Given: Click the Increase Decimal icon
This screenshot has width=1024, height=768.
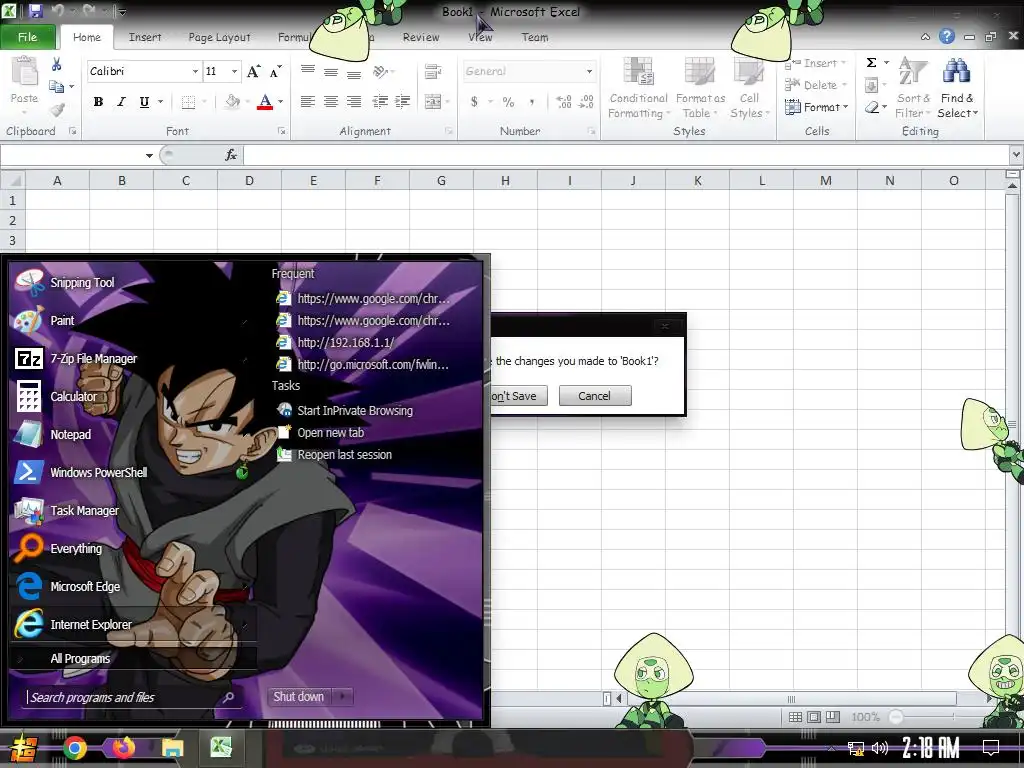Looking at the screenshot, I should tap(564, 101).
